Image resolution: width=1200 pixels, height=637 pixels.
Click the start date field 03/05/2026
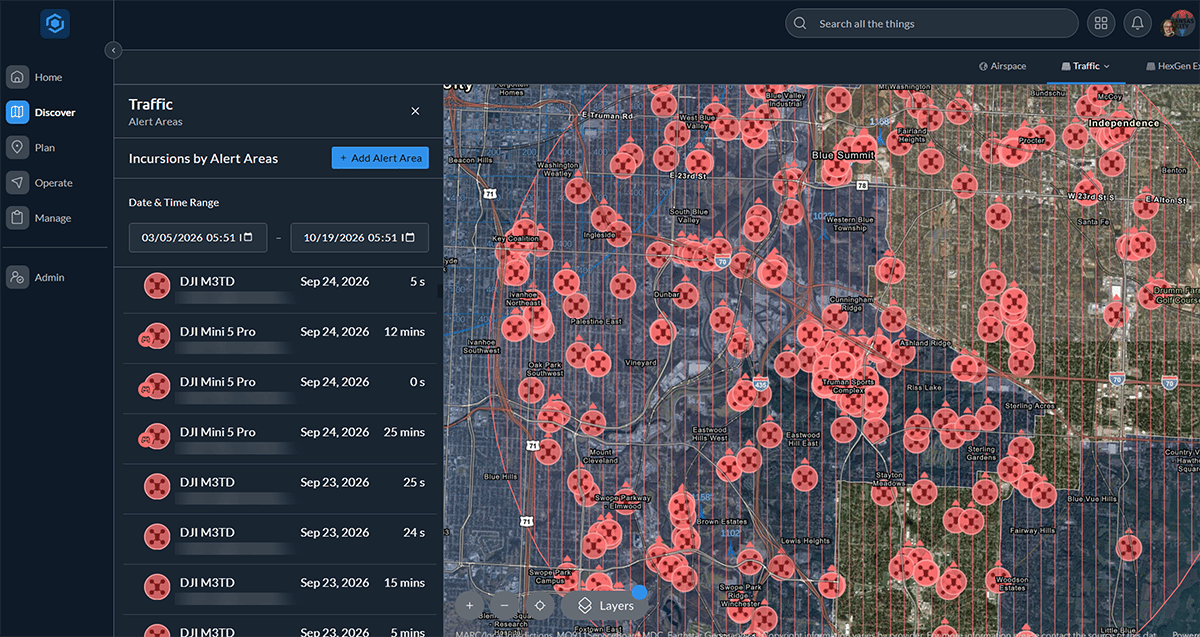[x=198, y=238]
